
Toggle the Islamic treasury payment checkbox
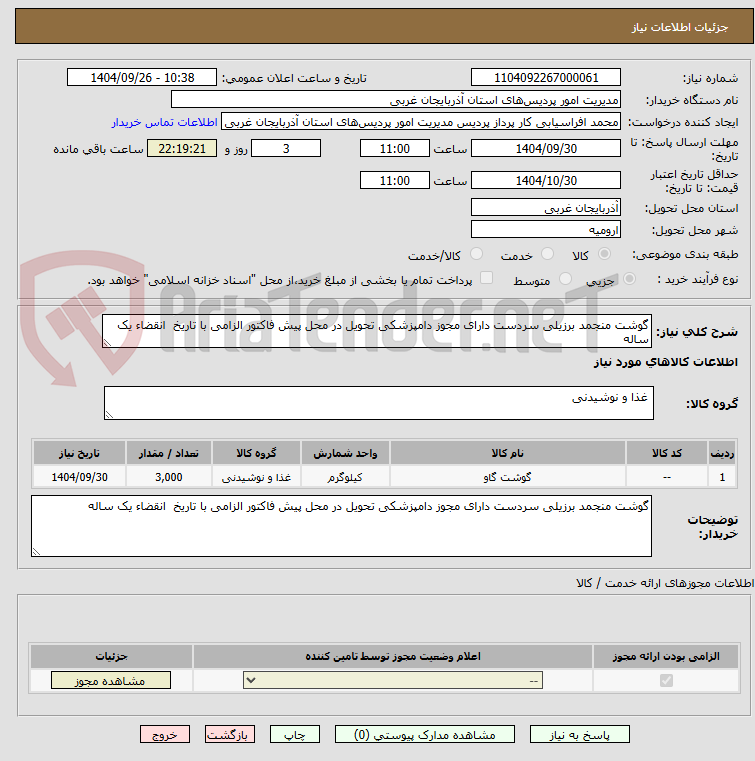(486, 278)
